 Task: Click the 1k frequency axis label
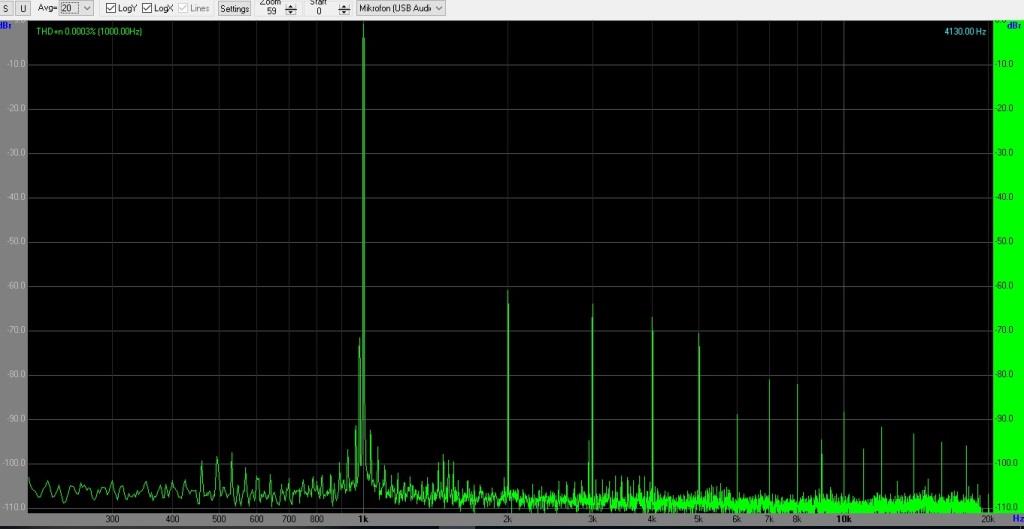[363, 519]
